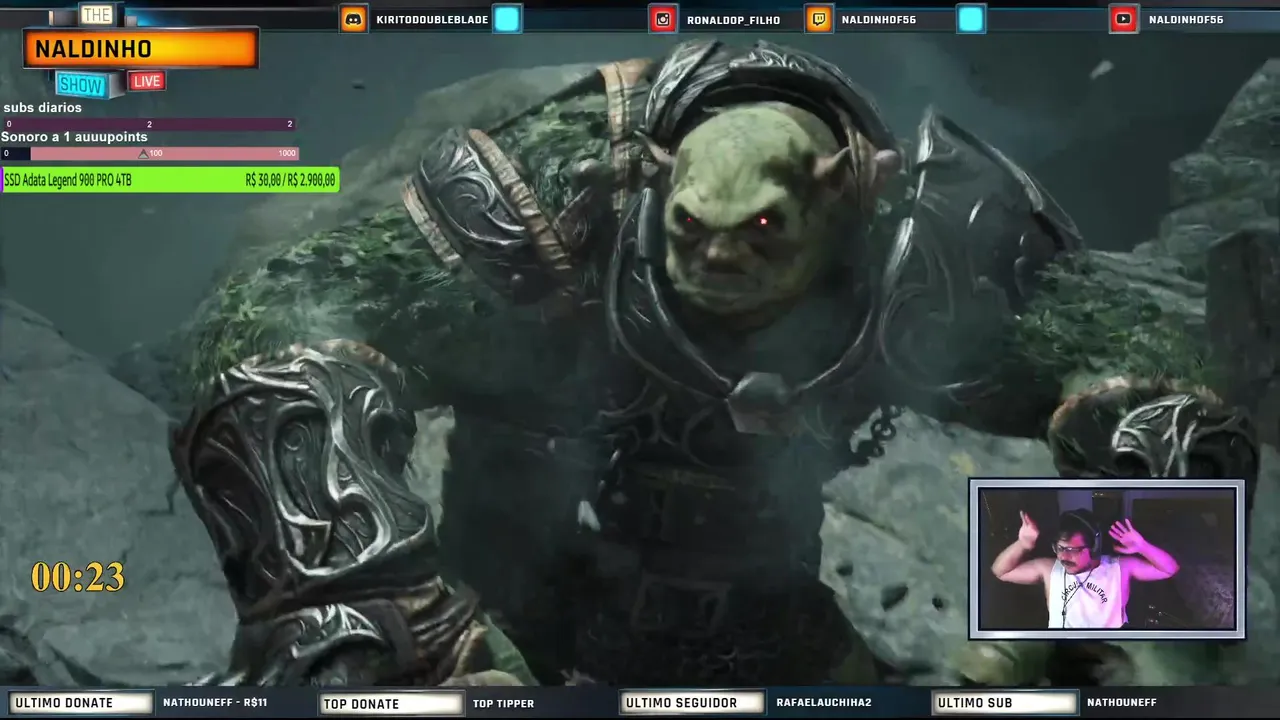Image resolution: width=1280 pixels, height=720 pixels.
Task: Click cyan square beside KIRITODOUBLEBLADE
Action: pos(507,19)
